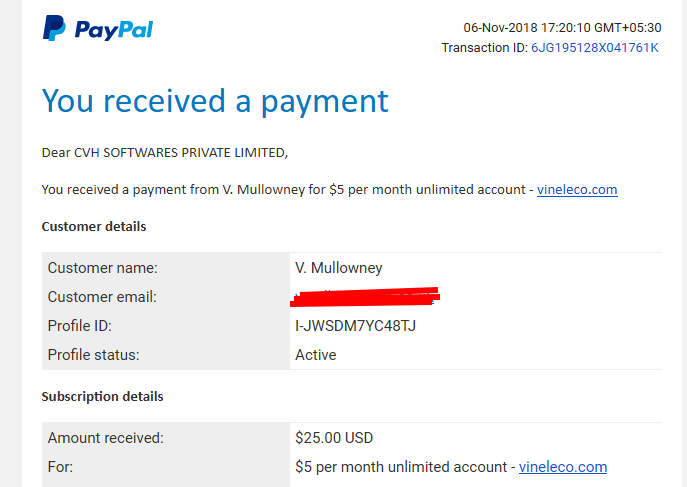Click the redacted customer email
The image size is (687, 487).
[x=365, y=296]
